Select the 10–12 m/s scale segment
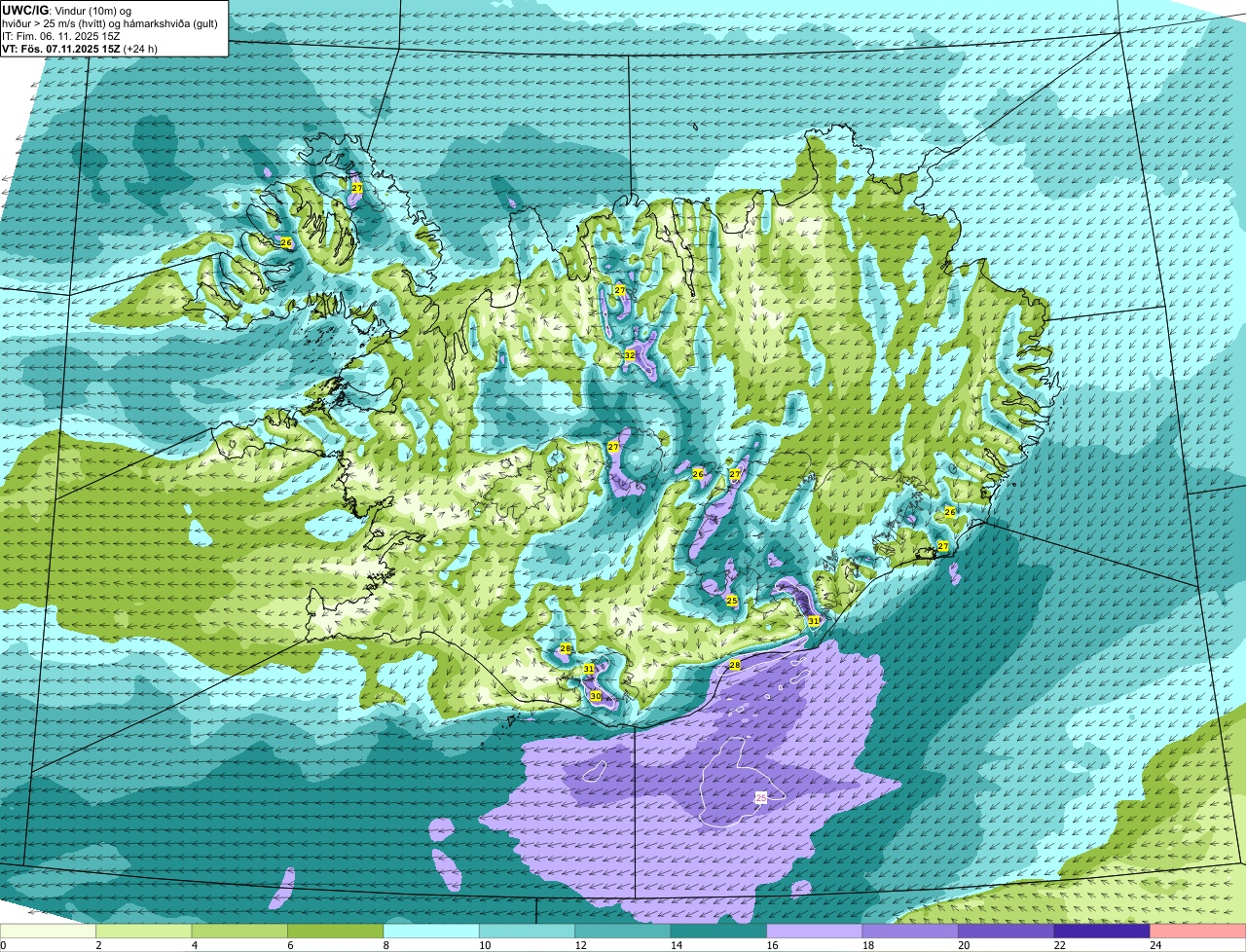The image size is (1246, 952). [x=528, y=932]
